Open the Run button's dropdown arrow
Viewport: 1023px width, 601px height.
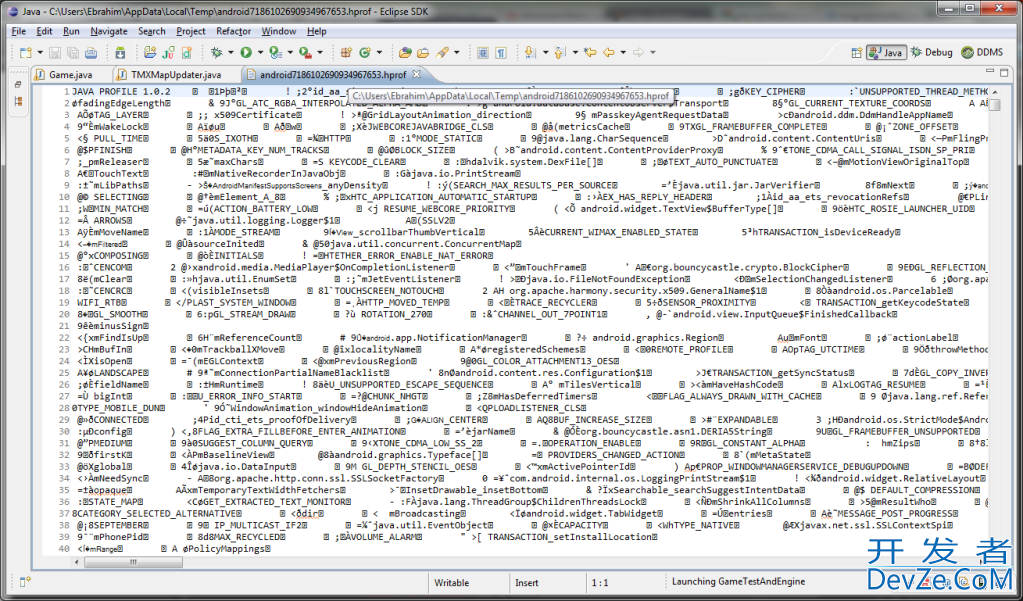pyautogui.click(x=260, y=52)
